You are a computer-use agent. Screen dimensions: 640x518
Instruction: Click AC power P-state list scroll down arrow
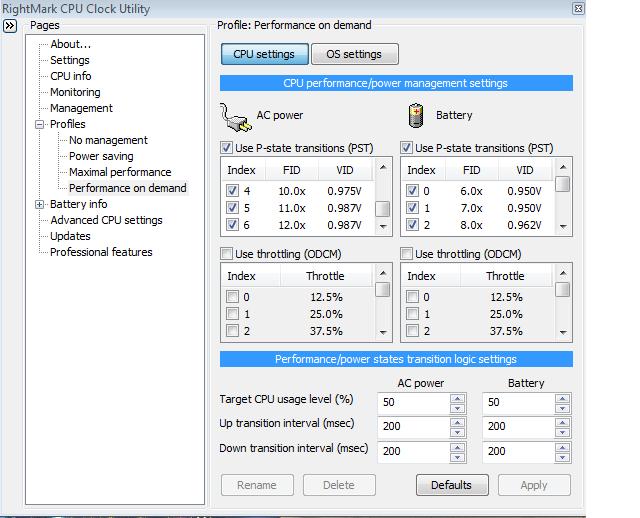383,227
